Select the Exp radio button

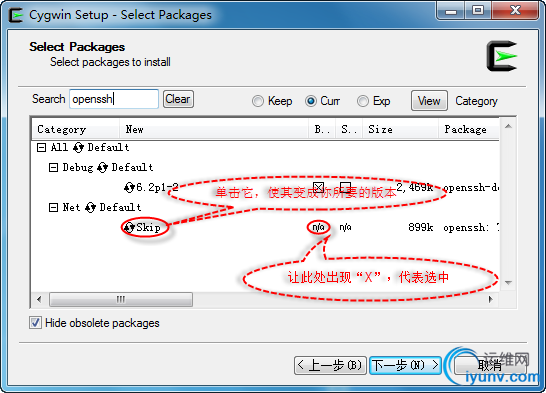363,101
